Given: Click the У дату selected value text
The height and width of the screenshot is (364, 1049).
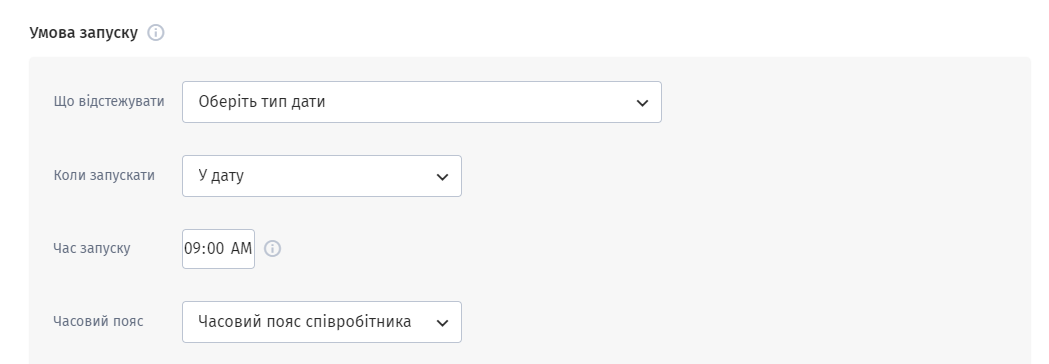Looking at the screenshot, I should [x=221, y=176].
